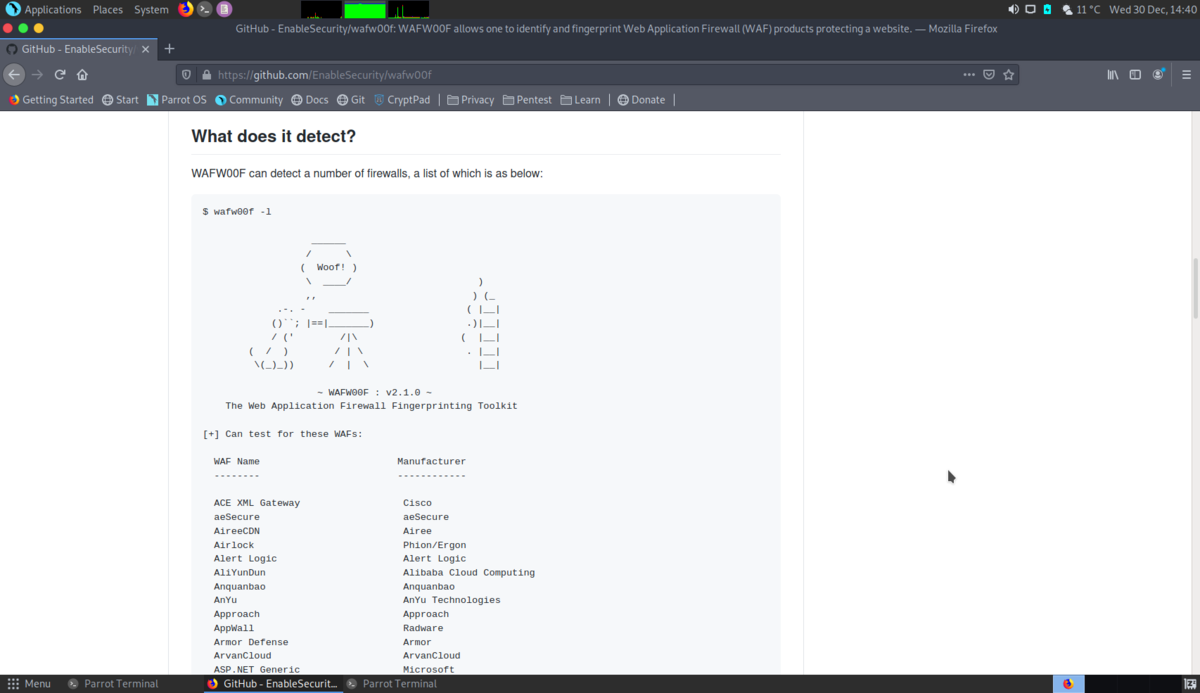
Task: Click the cyan battery icon in system tray
Action: 1047,9
